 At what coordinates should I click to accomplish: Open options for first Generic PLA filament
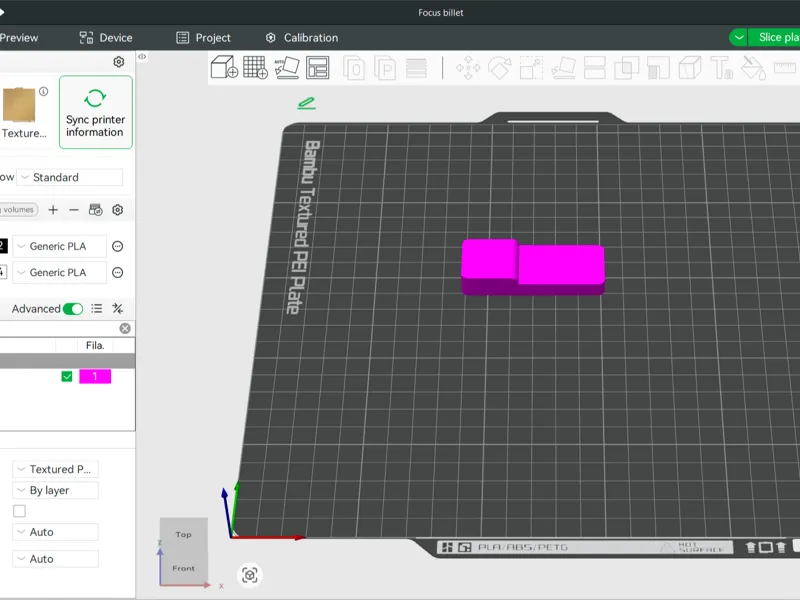click(x=117, y=246)
